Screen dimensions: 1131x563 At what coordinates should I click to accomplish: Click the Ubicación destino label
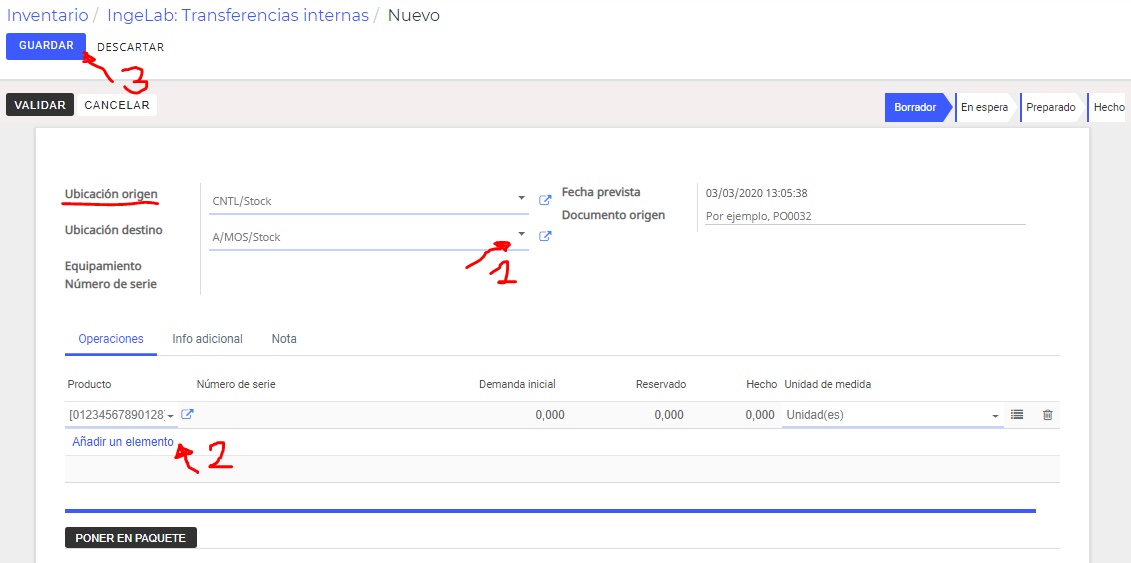[113, 230]
